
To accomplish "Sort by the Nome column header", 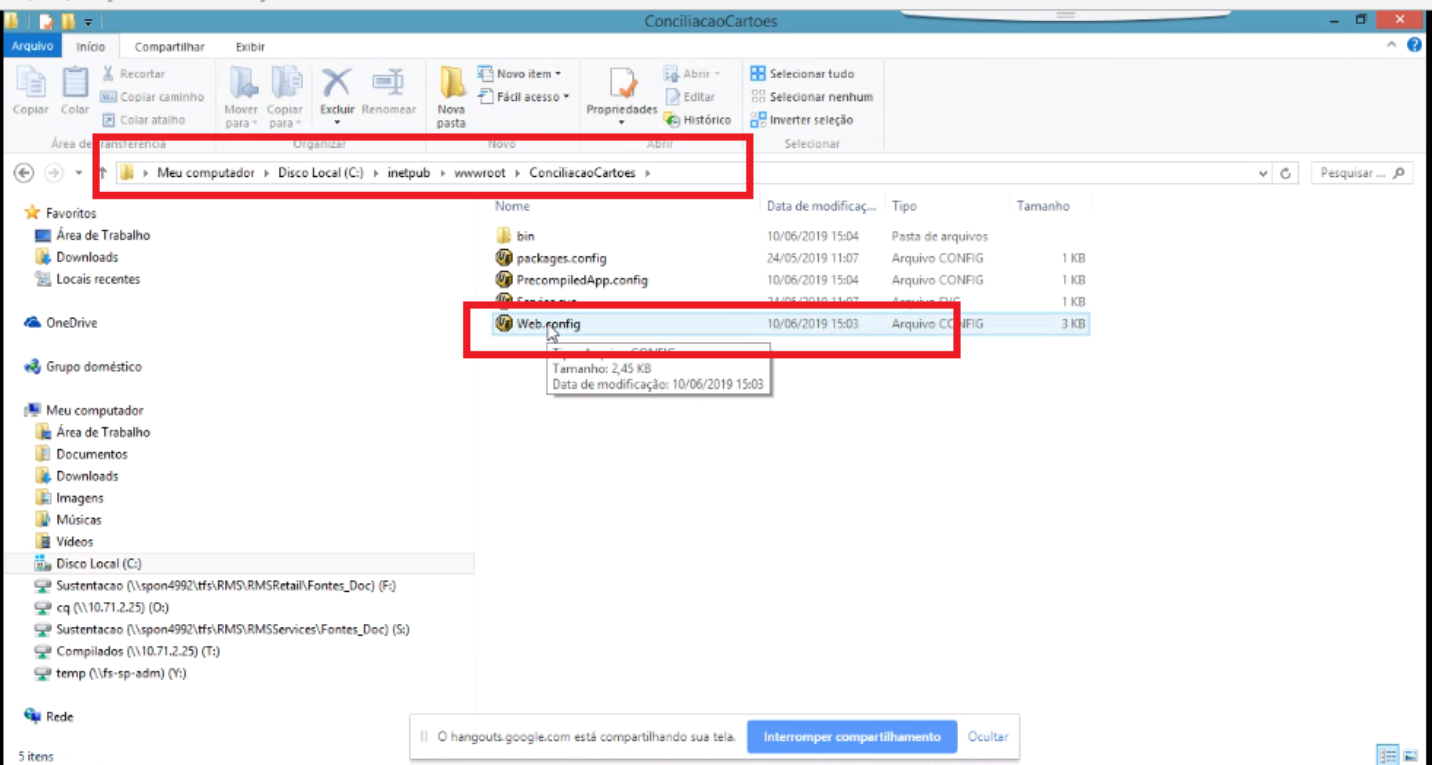I will point(513,206).
